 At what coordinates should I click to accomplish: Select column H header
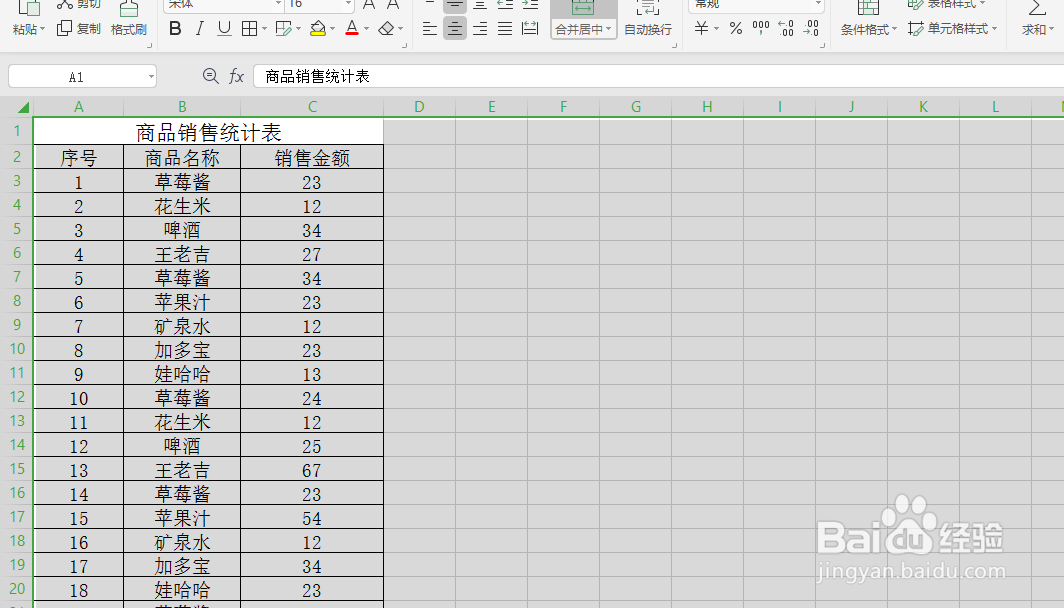(x=707, y=107)
